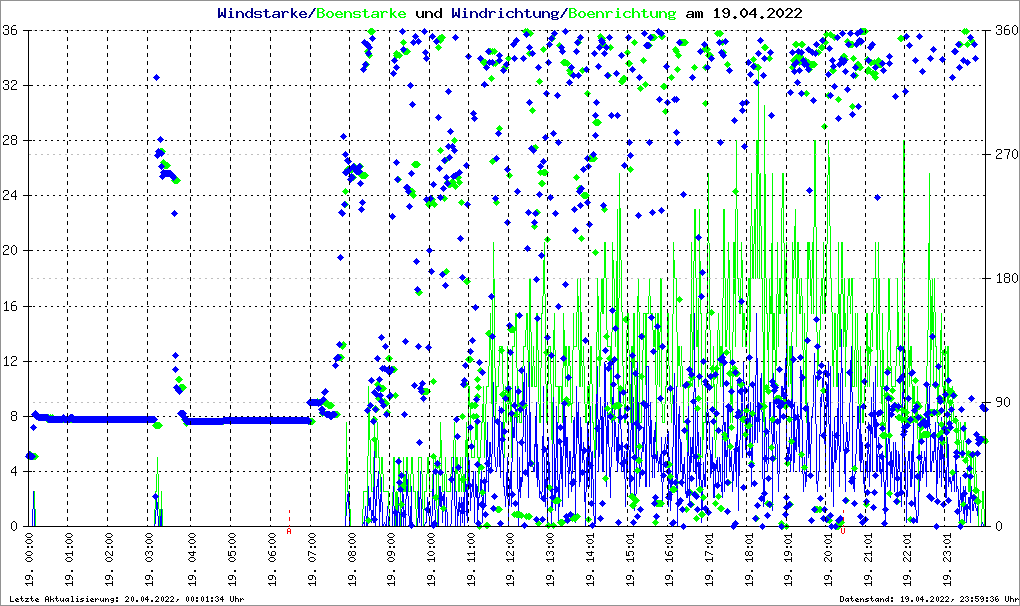Click the "19. 18:01" time axis label
The width and height of the screenshot is (1020, 606).
(x=750, y=560)
